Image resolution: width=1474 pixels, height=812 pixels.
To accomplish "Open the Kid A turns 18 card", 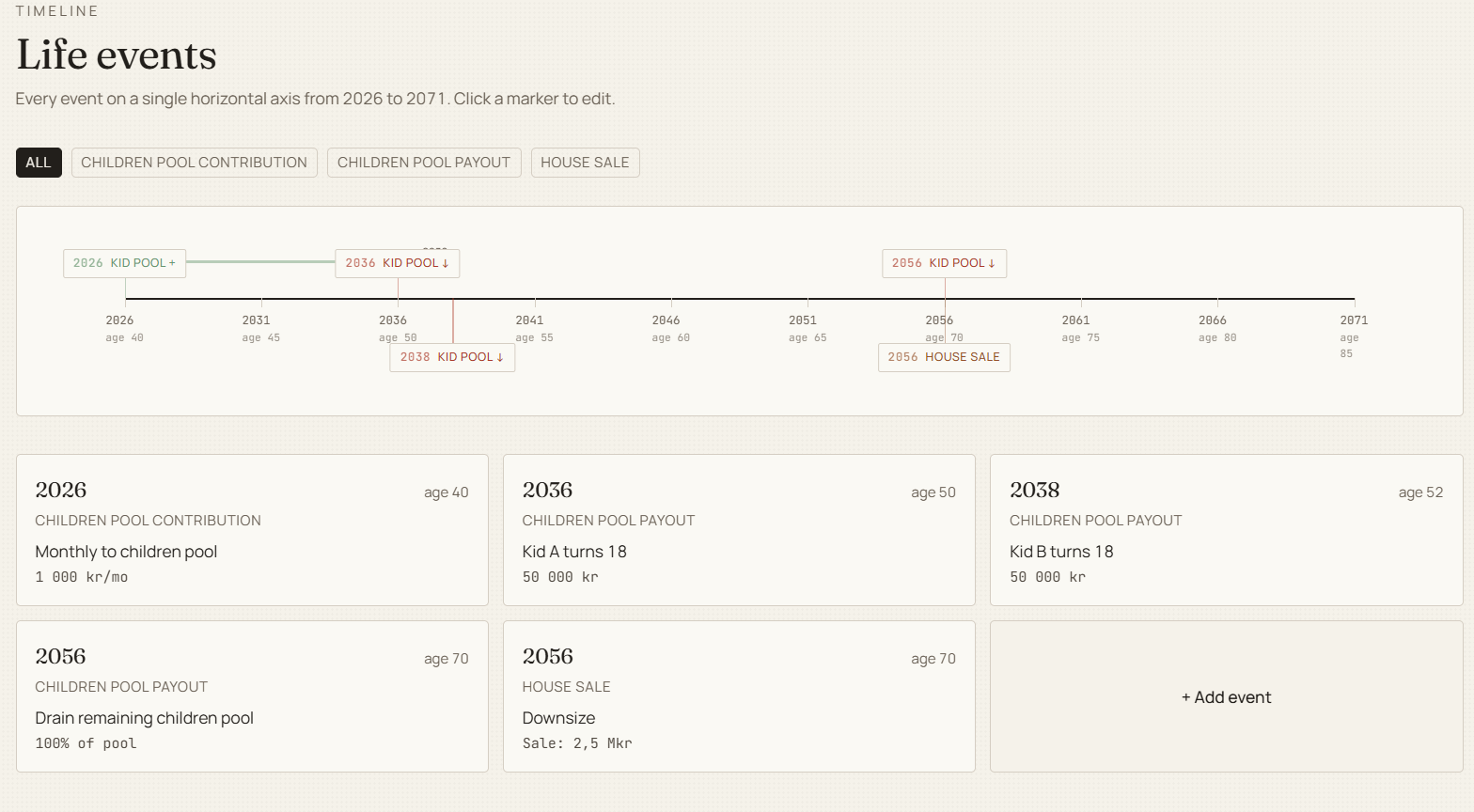I will pos(739,530).
